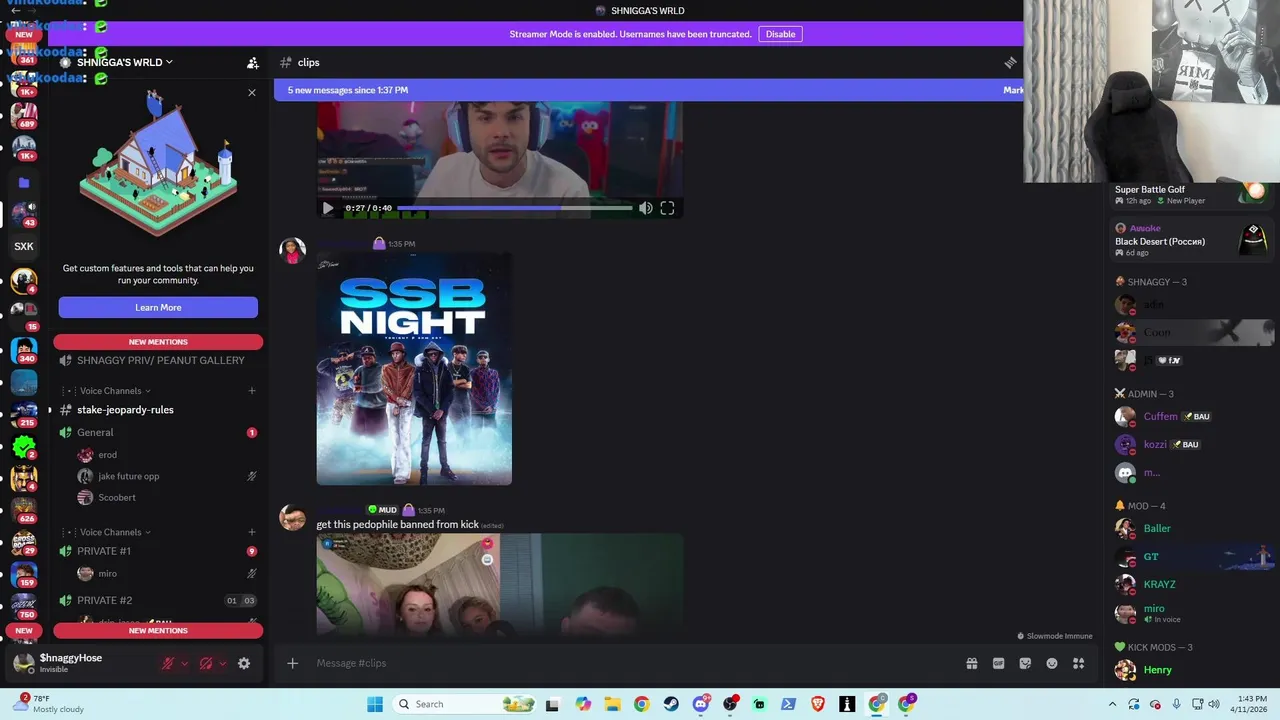This screenshot has width=1280, height=720.
Task: Open the SXK server icon
Action: click(x=24, y=246)
